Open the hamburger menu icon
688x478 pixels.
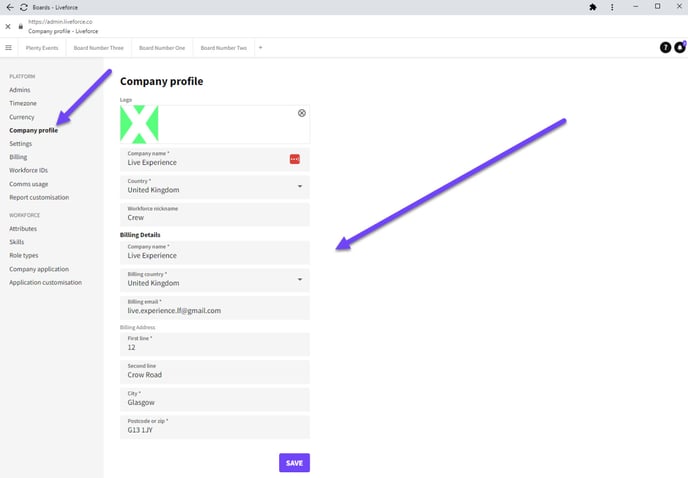(x=8, y=48)
